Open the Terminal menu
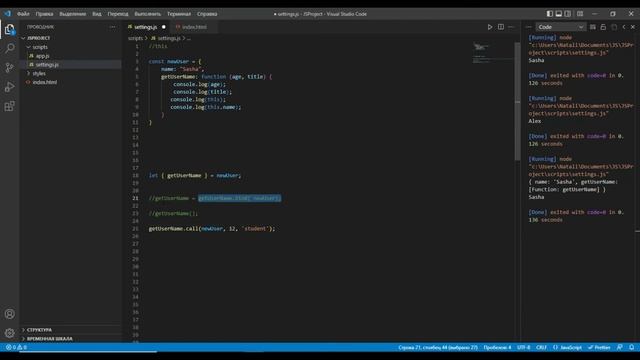 [x=179, y=14]
